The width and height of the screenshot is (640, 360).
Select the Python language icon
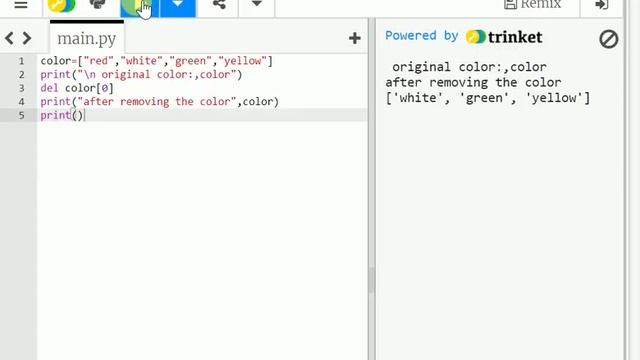click(x=97, y=4)
